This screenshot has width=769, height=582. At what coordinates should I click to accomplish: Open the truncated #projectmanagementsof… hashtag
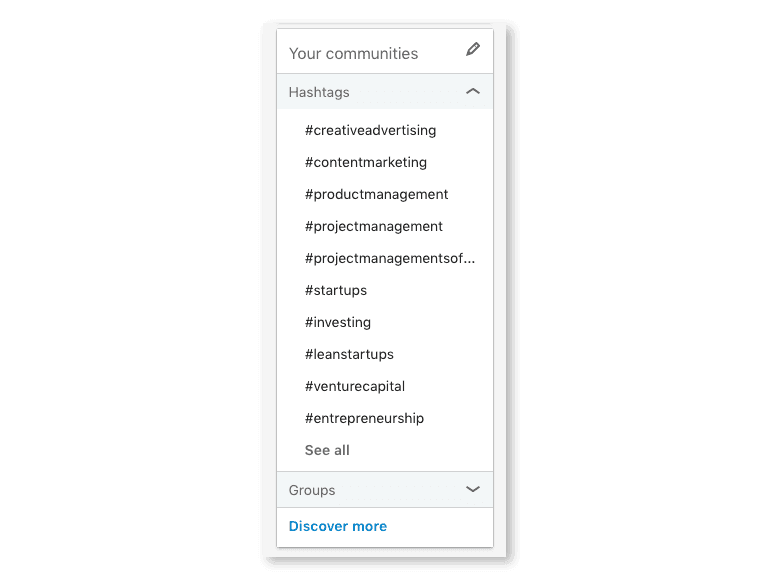point(389,258)
